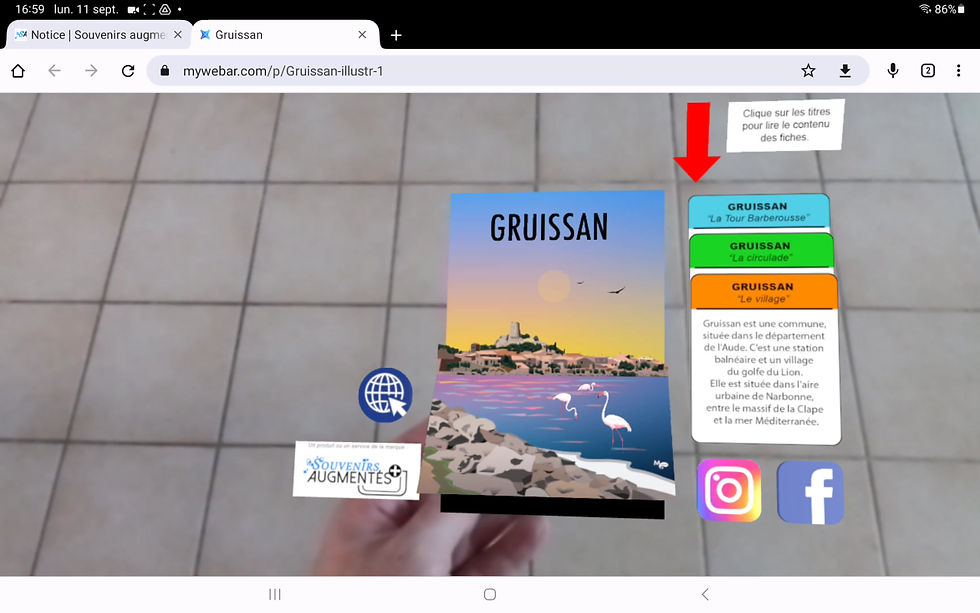The height and width of the screenshot is (613, 980).
Task: Open the browser three-dot menu
Action: pos(958,71)
